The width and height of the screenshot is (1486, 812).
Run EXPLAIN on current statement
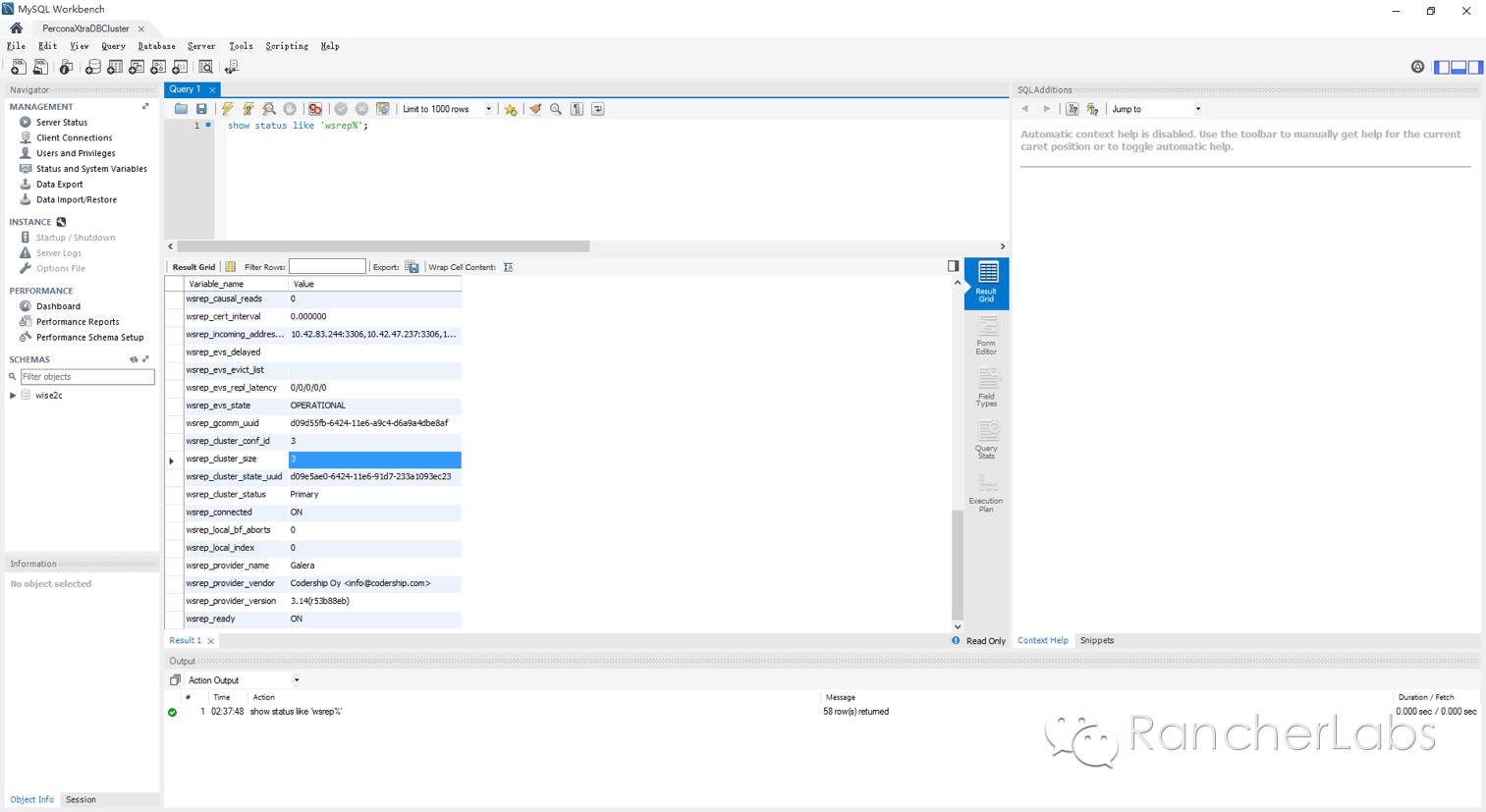click(269, 109)
